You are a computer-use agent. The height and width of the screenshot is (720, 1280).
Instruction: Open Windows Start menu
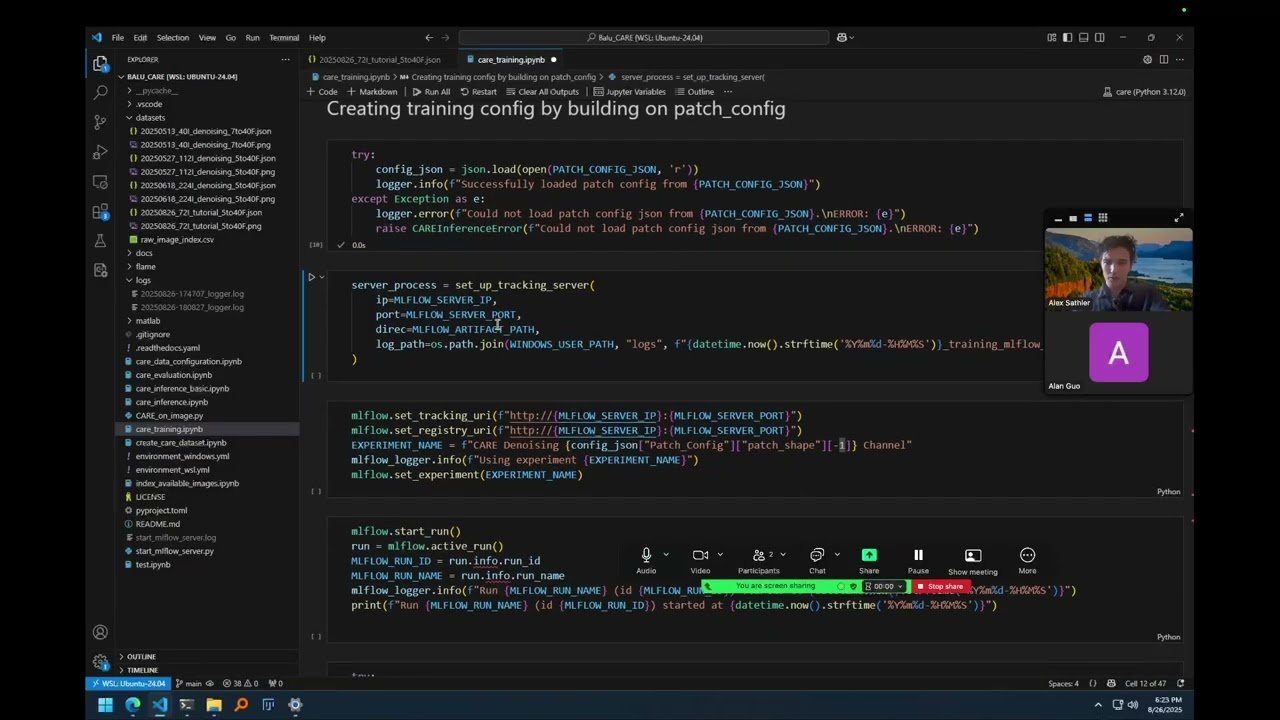[x=105, y=705]
